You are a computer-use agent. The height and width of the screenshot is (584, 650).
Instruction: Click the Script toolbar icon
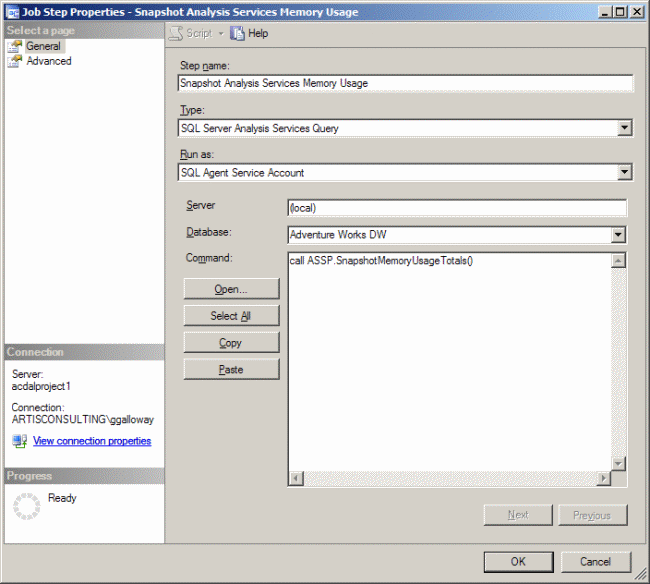175,33
